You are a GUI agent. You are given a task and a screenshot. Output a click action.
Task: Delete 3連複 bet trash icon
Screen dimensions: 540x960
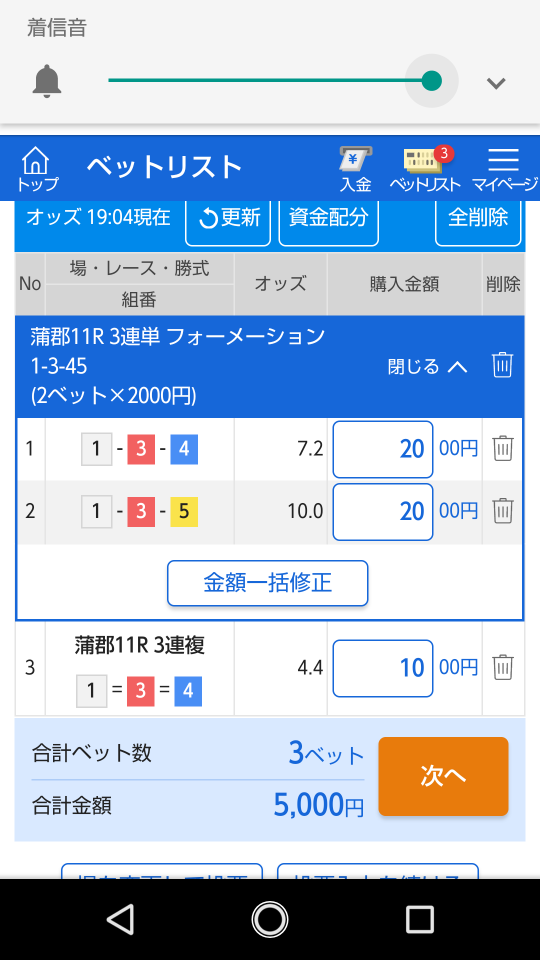(x=503, y=667)
